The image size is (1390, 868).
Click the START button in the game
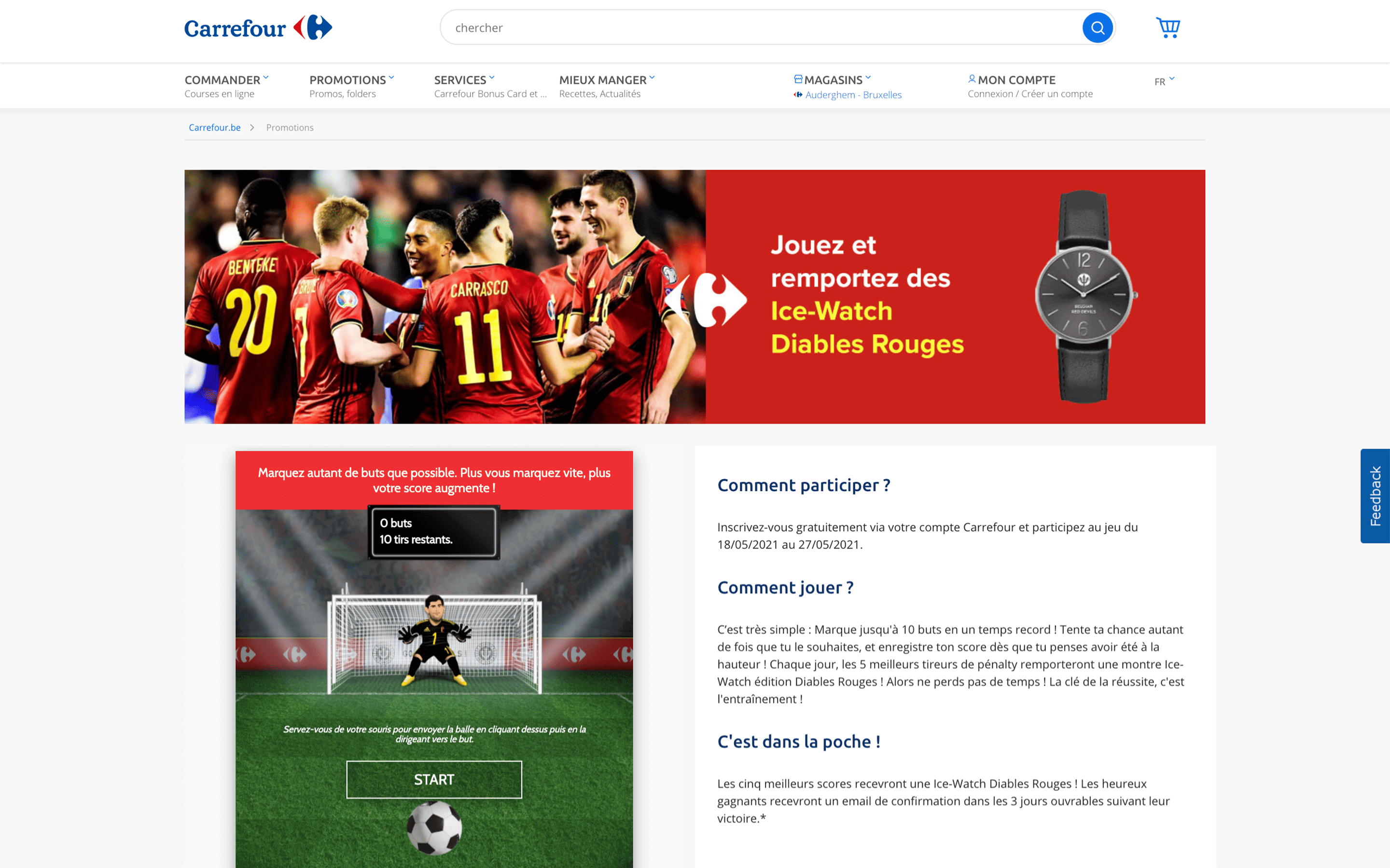(434, 780)
